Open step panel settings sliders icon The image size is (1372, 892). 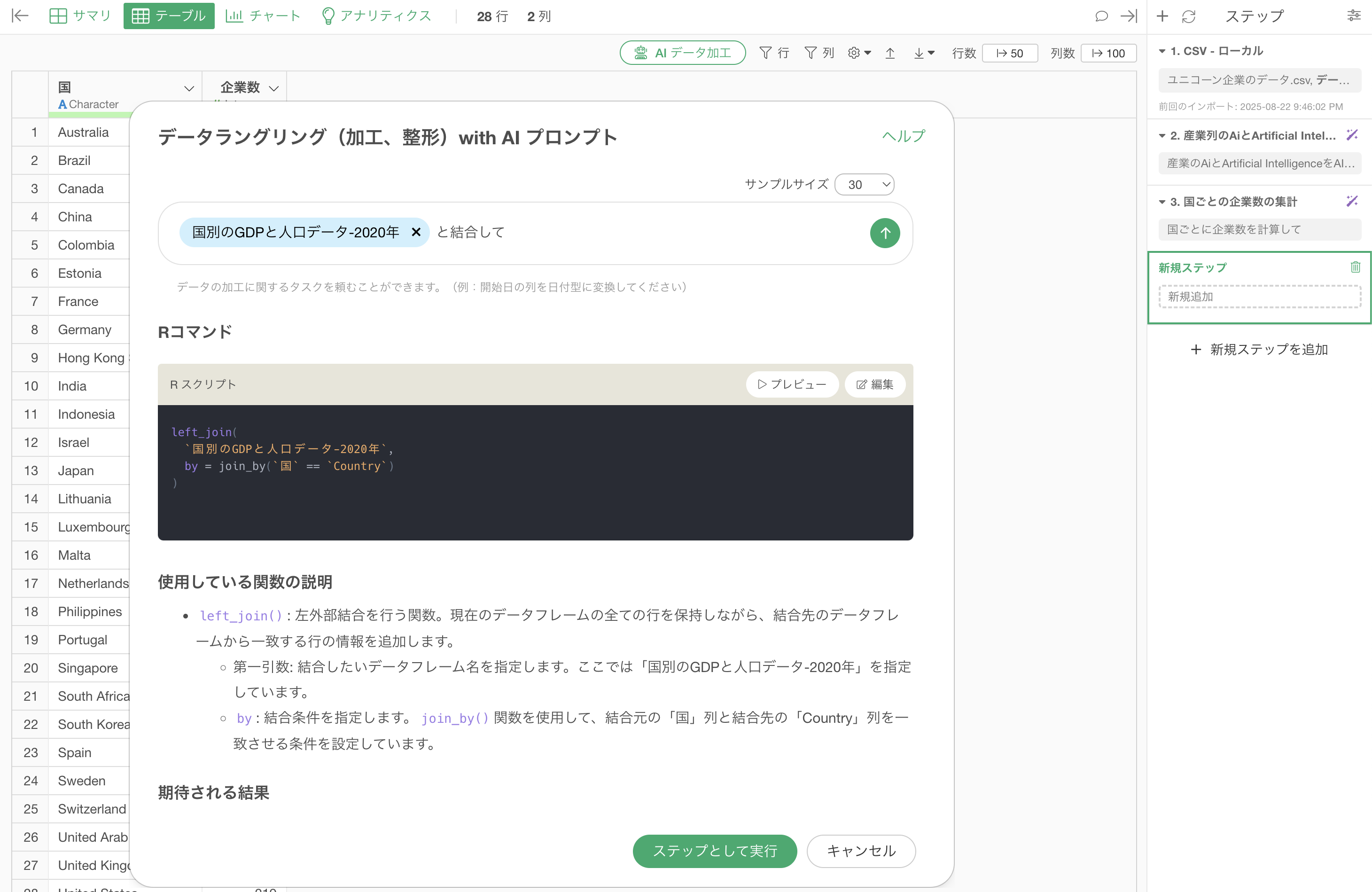tap(1354, 16)
